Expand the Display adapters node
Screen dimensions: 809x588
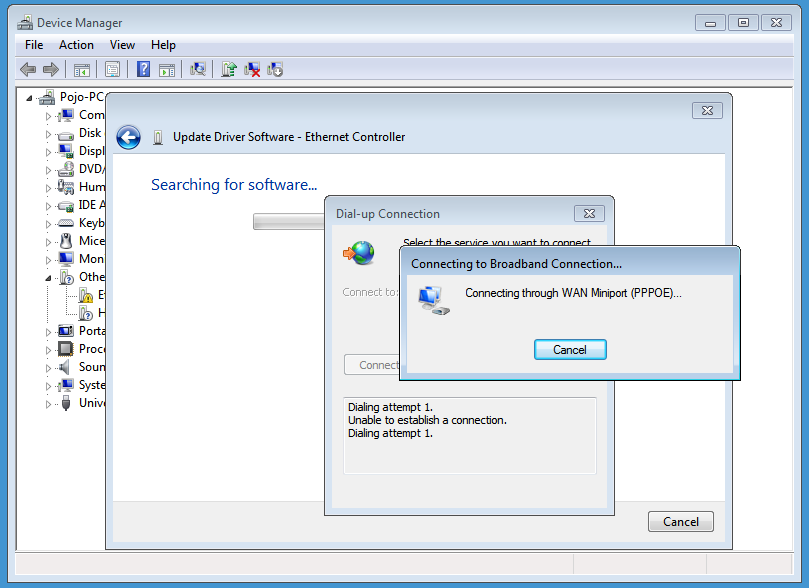tap(48, 152)
